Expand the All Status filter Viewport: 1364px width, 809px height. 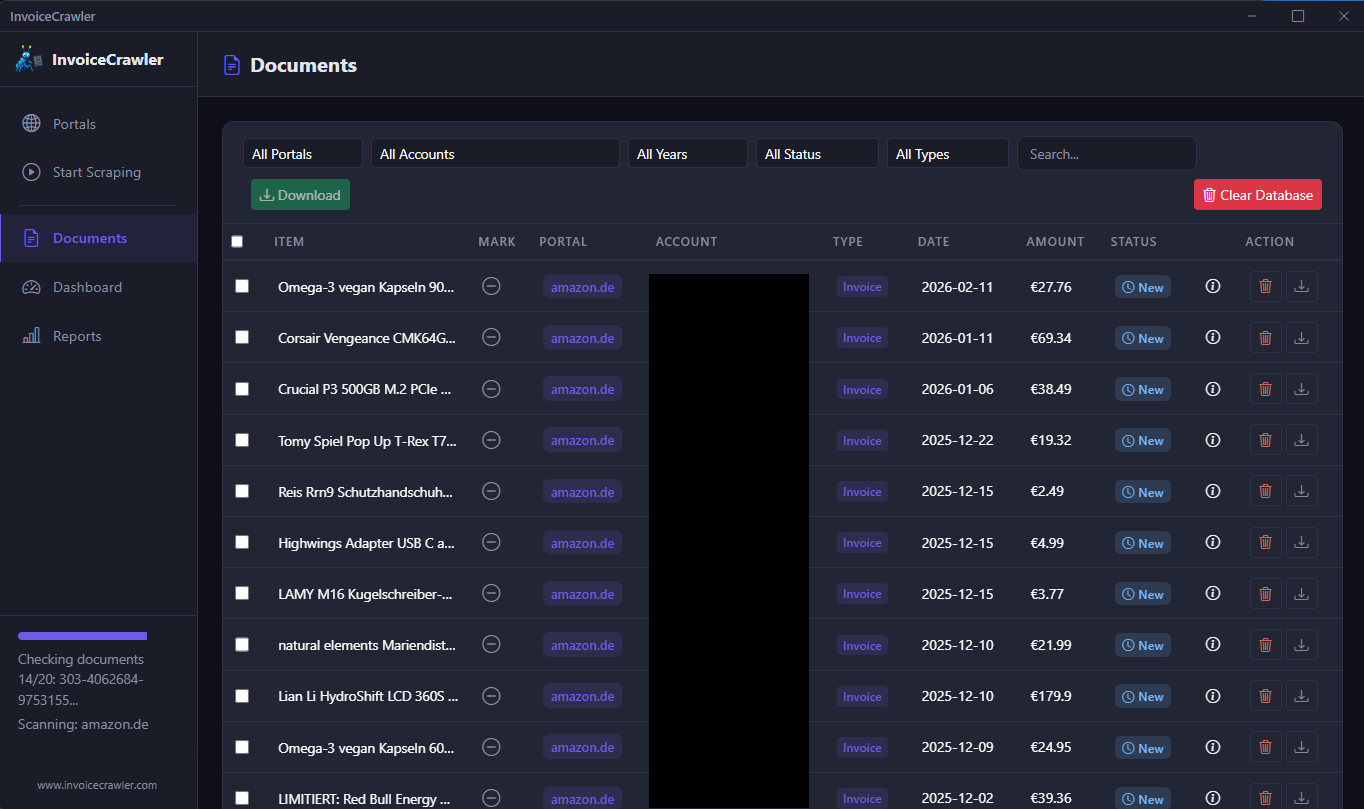pos(817,154)
